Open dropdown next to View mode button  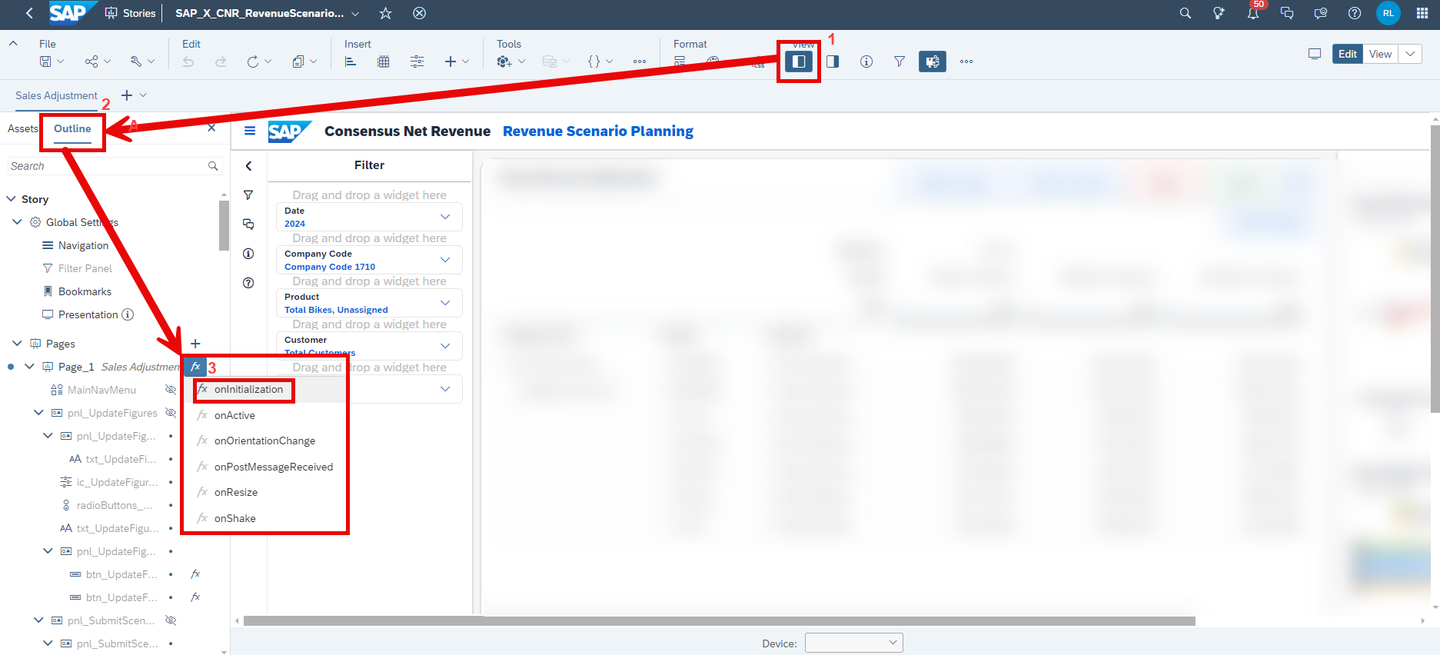pyautogui.click(x=1410, y=54)
